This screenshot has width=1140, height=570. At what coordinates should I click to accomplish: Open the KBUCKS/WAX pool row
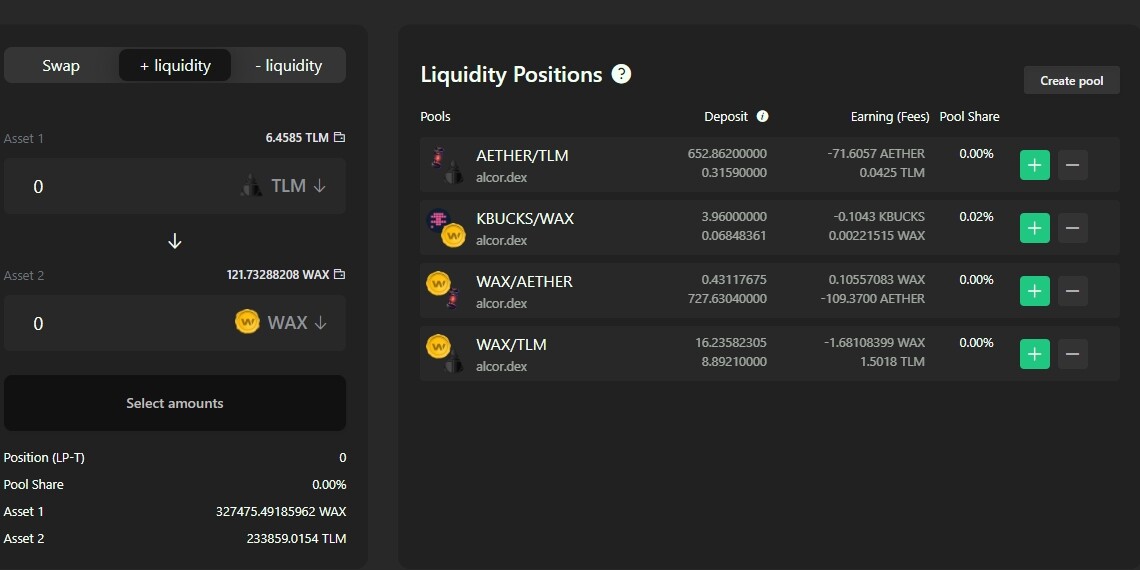click(769, 228)
